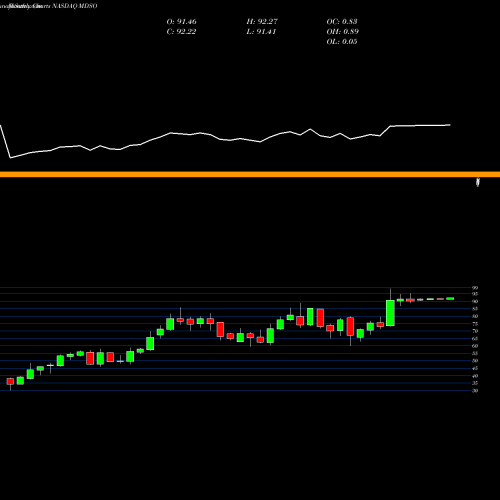Select the open value O: 91.46
500x500 pixels.
181,22
